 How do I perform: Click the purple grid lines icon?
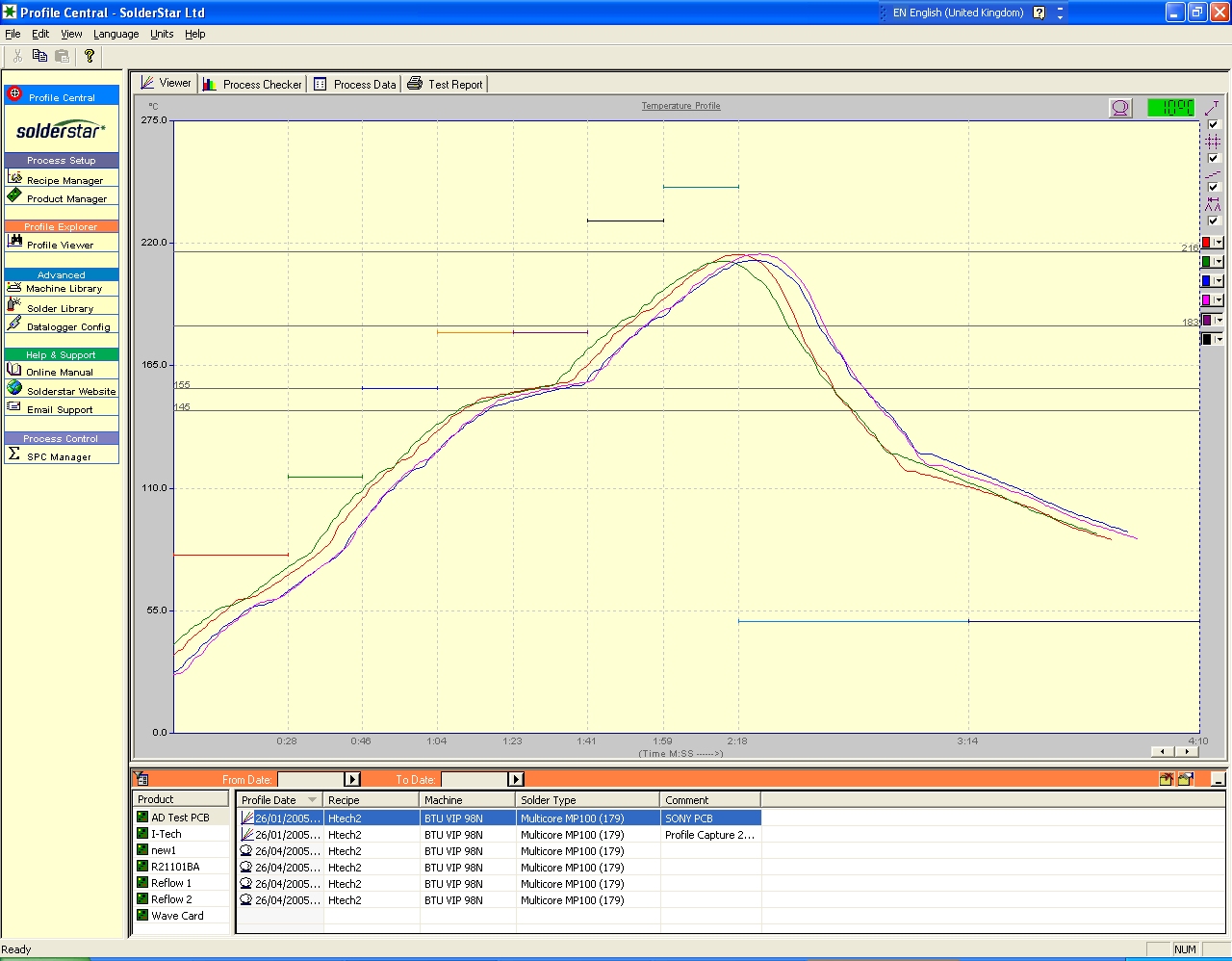coord(1213,142)
